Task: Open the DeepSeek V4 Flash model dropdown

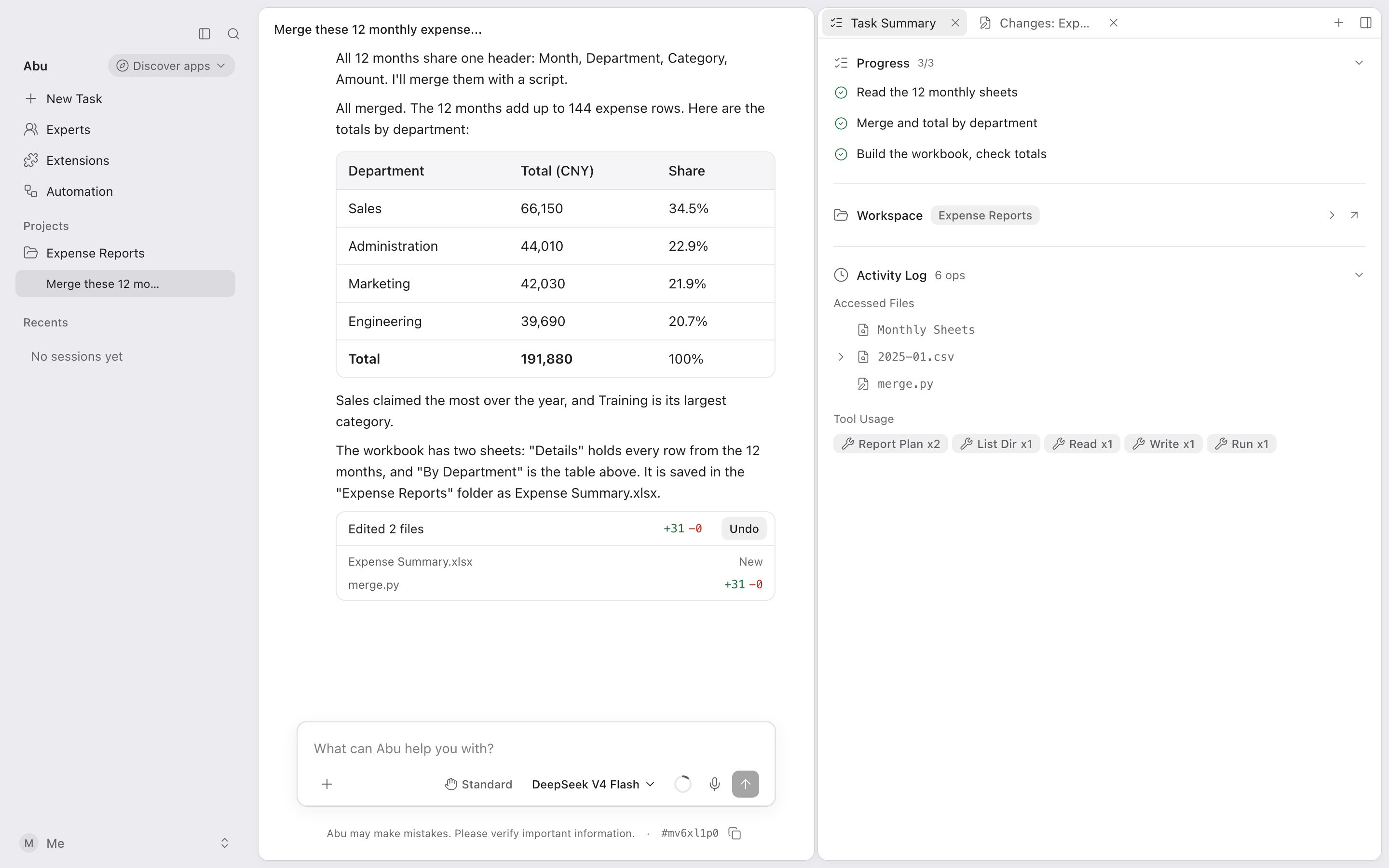Action: pyautogui.click(x=593, y=784)
